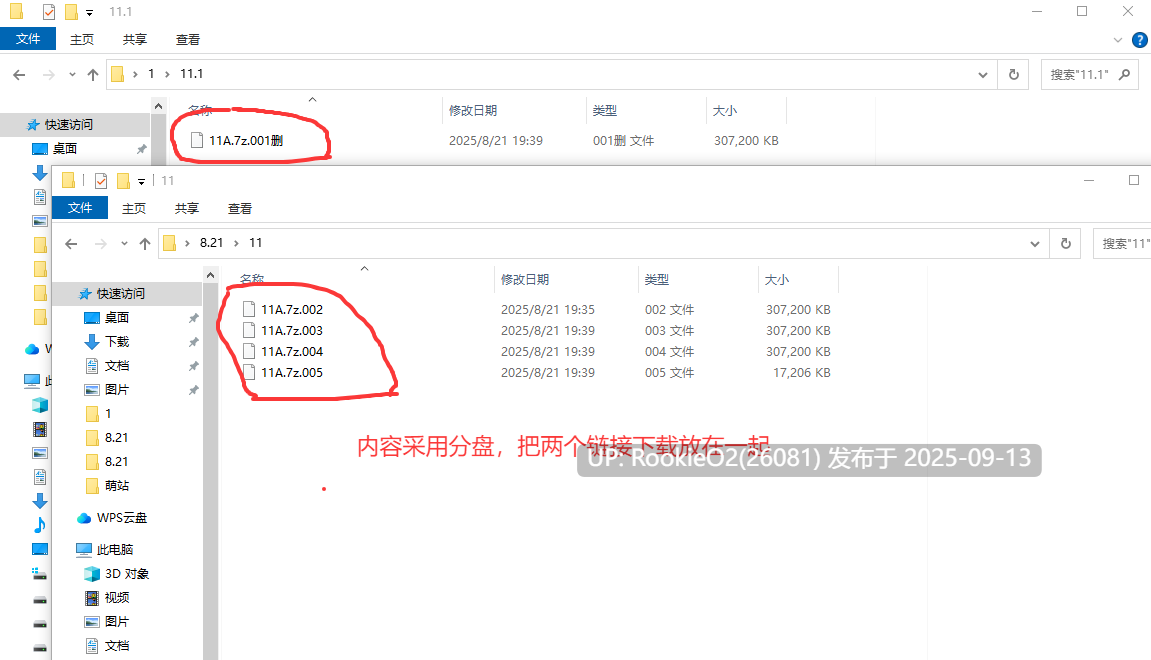1151x660 pixels.
Task: Click properties icon in the 11 title bar
Action: tap(101, 181)
